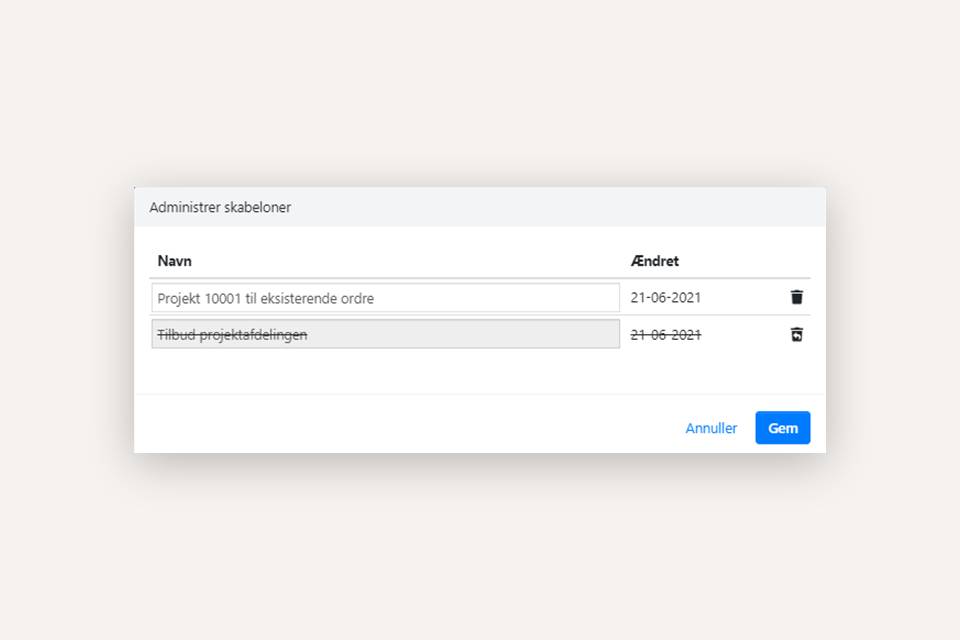Restore the deleted Tilbud projektafdelingen template
The height and width of the screenshot is (640, 960).
click(x=796, y=335)
